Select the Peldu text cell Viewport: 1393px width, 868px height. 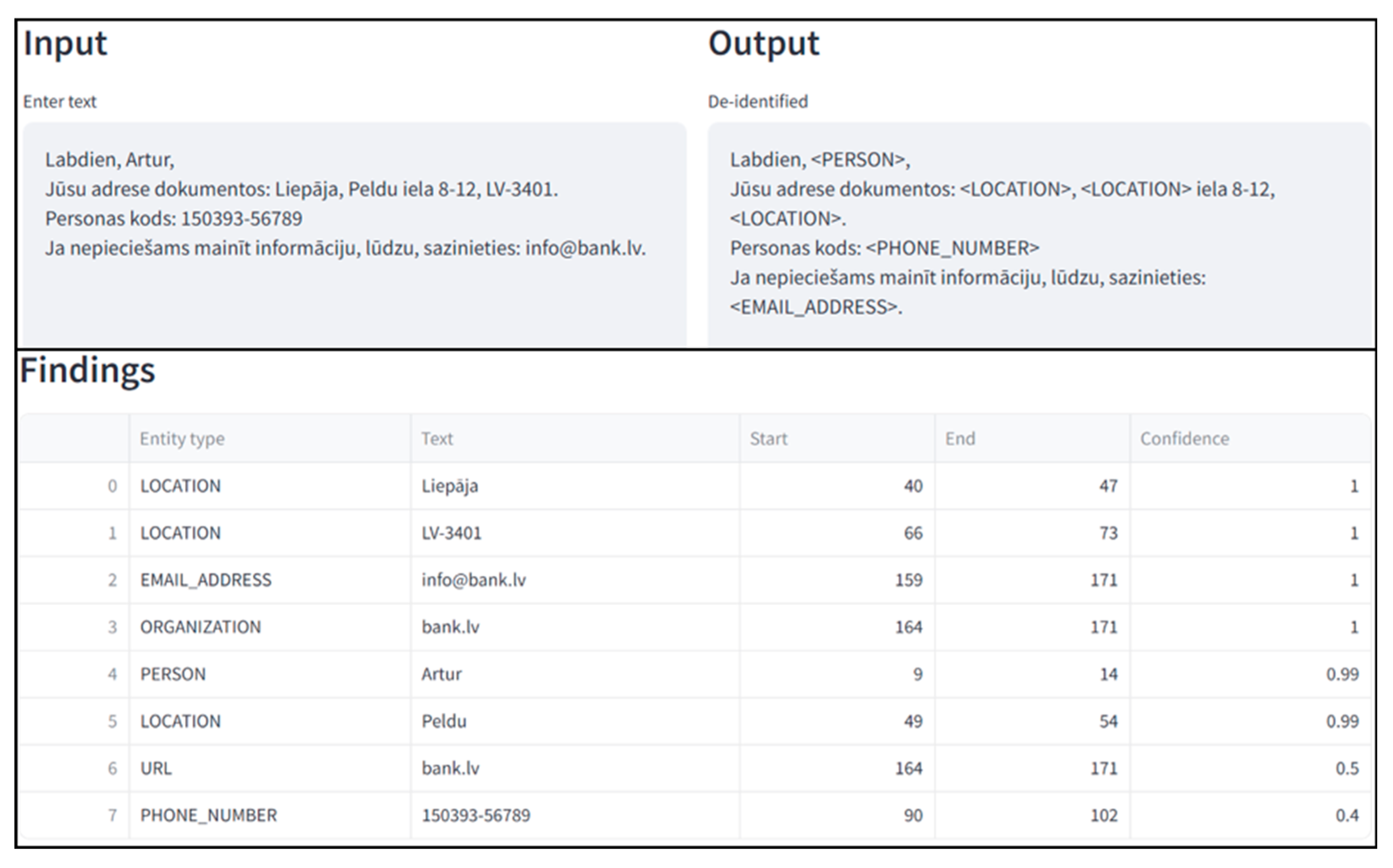tap(575, 722)
